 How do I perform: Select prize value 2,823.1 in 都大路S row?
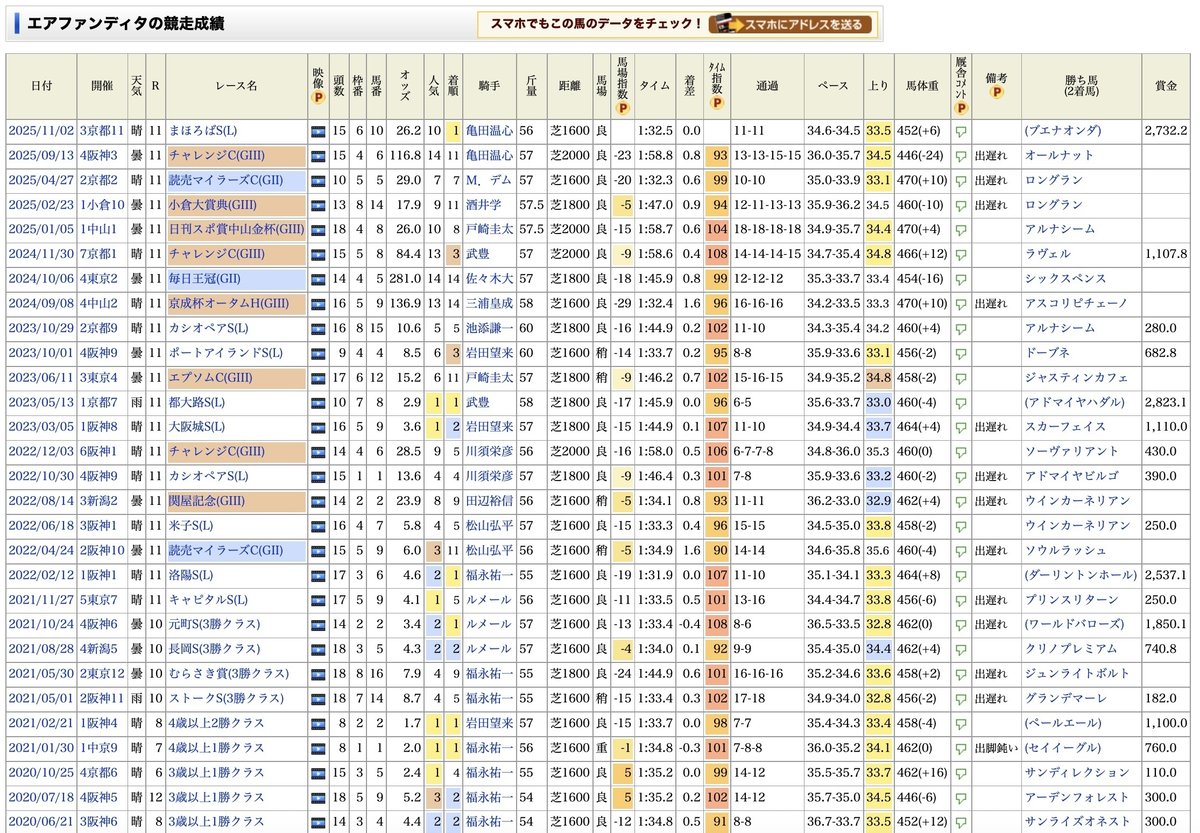(x=1166, y=402)
